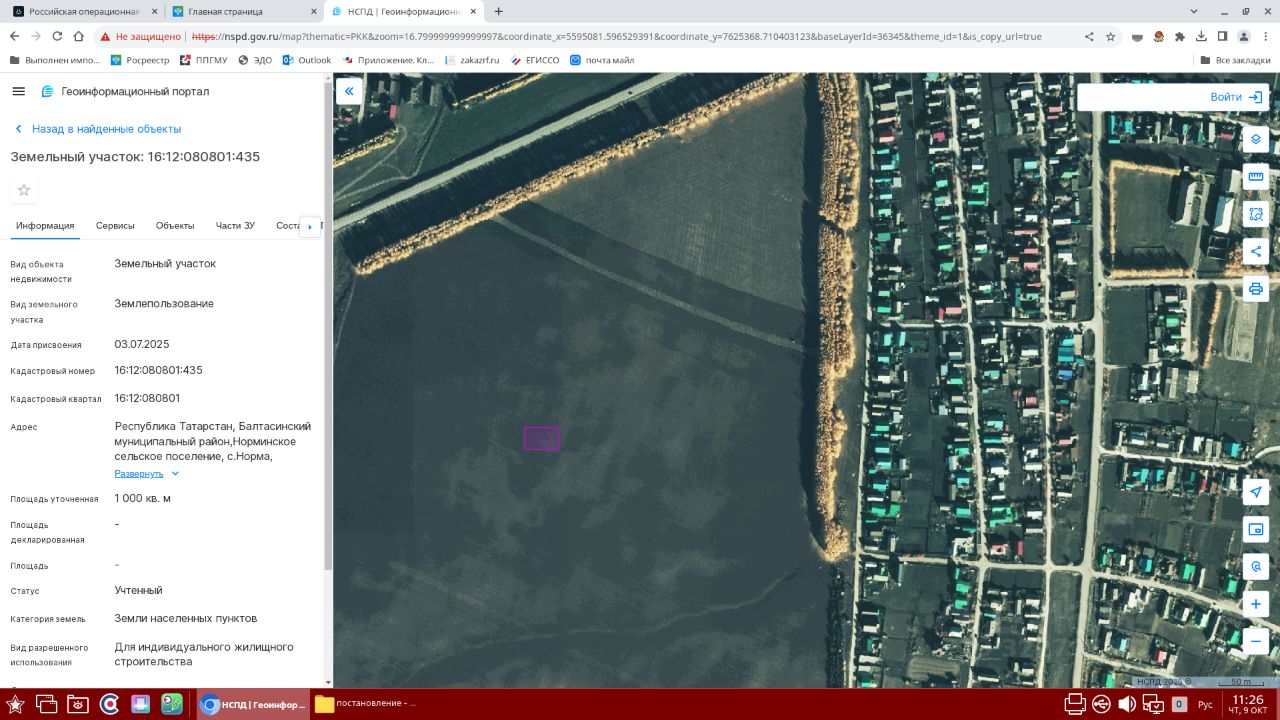Click the browser back arrow
Image resolution: width=1280 pixels, height=720 pixels.
click(14, 36)
